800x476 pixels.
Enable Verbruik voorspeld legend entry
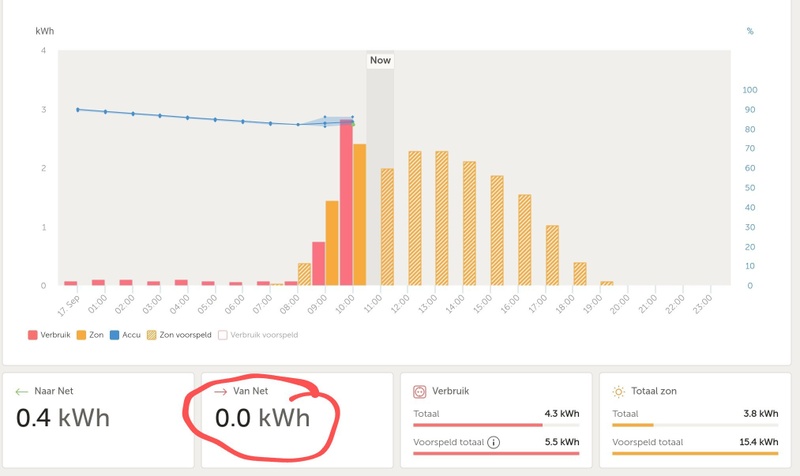point(258,335)
